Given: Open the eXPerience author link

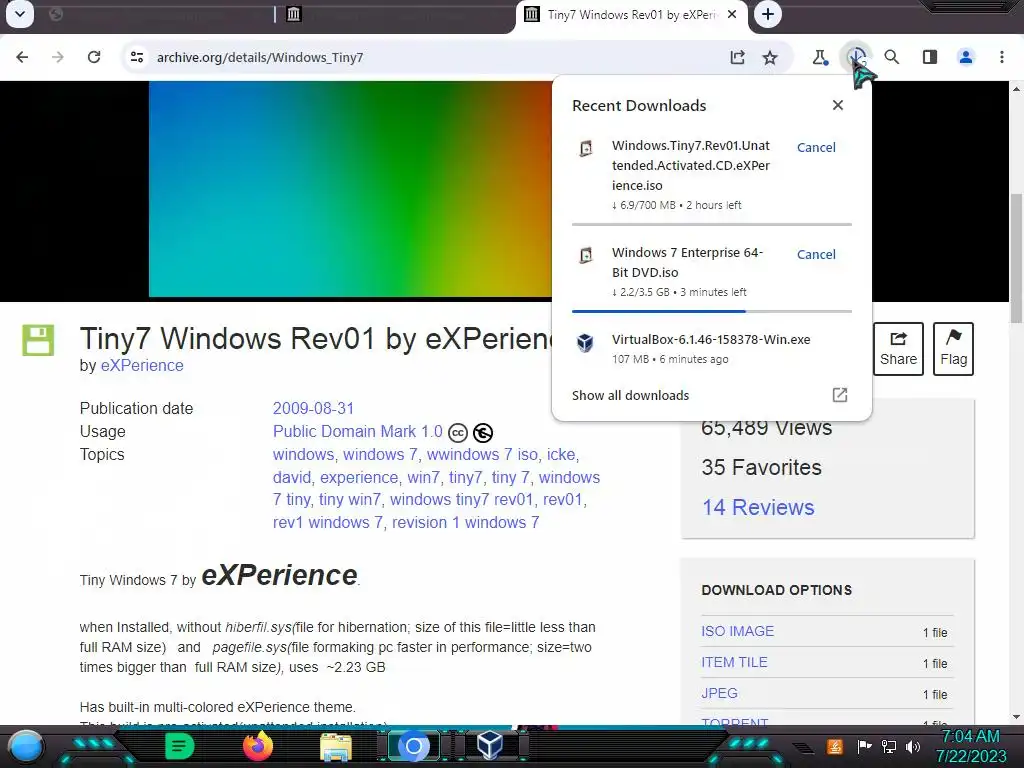Looking at the screenshot, I should 142,366.
